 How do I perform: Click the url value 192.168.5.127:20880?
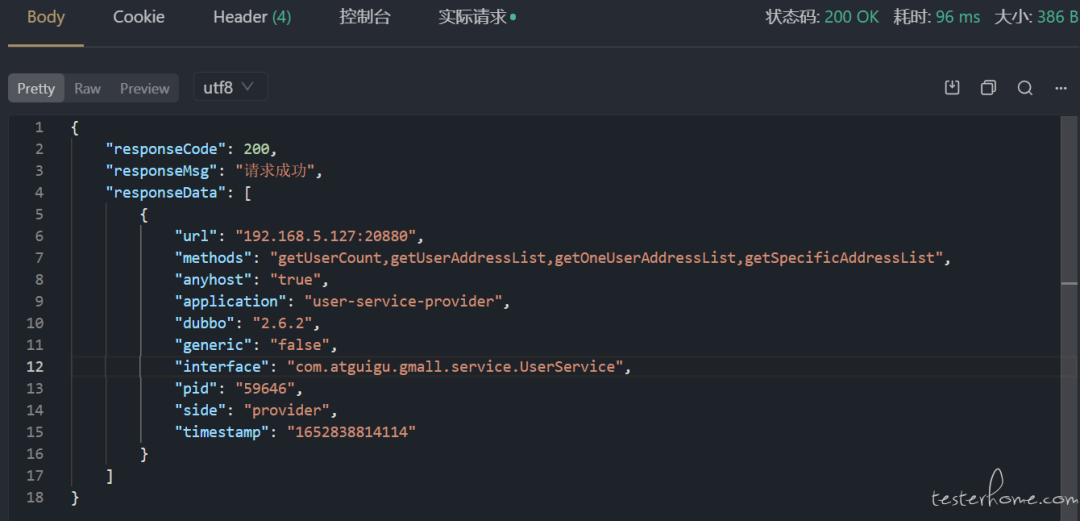click(x=330, y=236)
